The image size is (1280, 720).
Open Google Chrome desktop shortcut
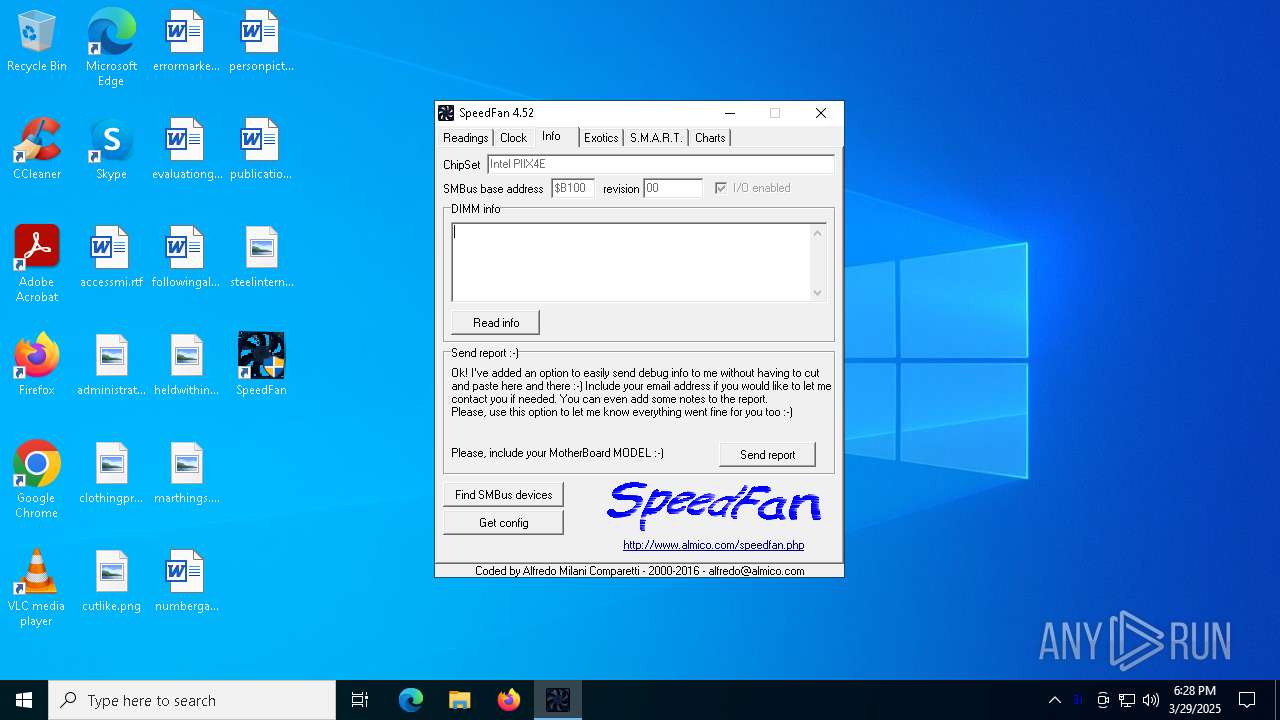pos(37,480)
